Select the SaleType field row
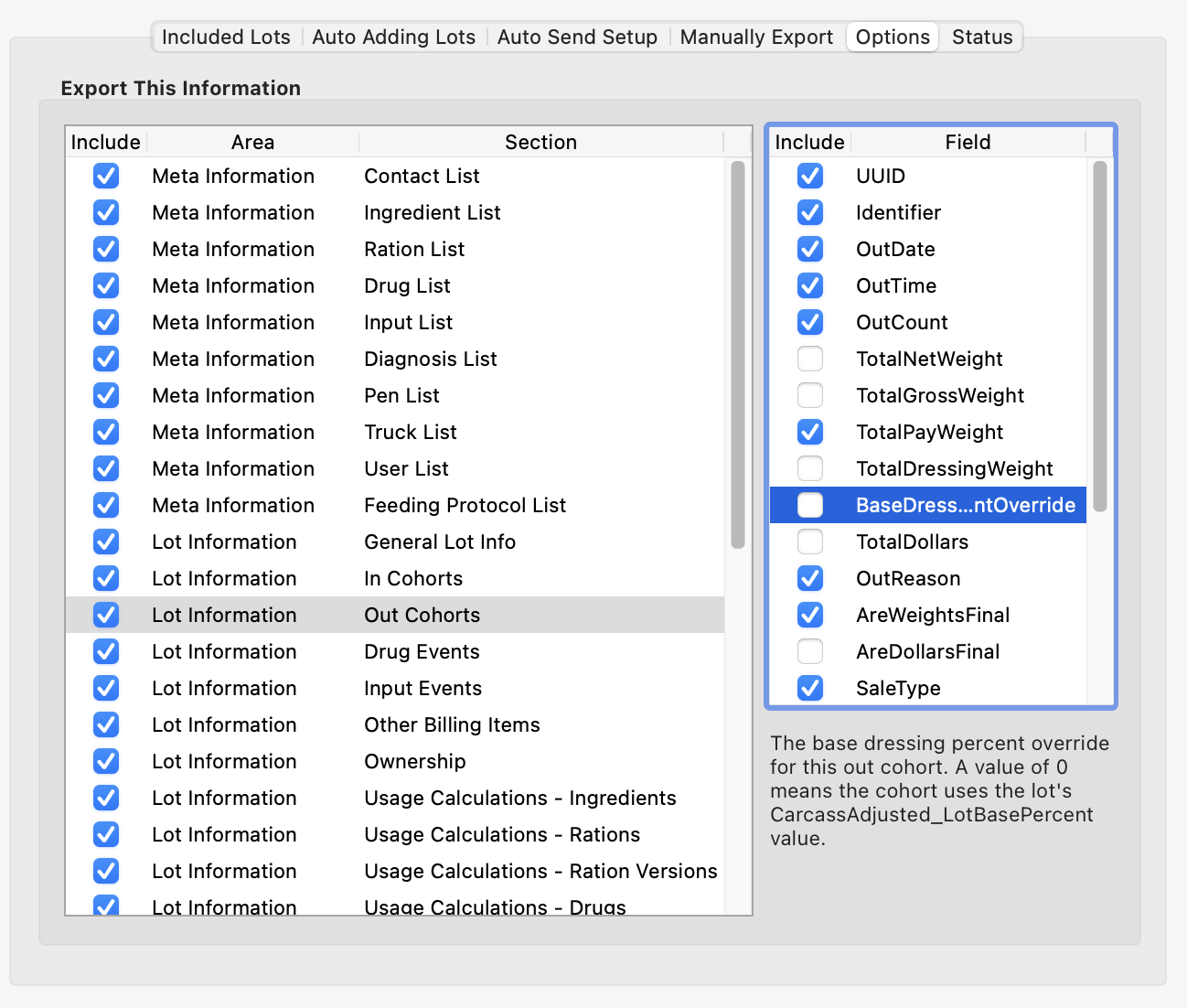The height and width of the screenshot is (1008, 1187). 928,688
